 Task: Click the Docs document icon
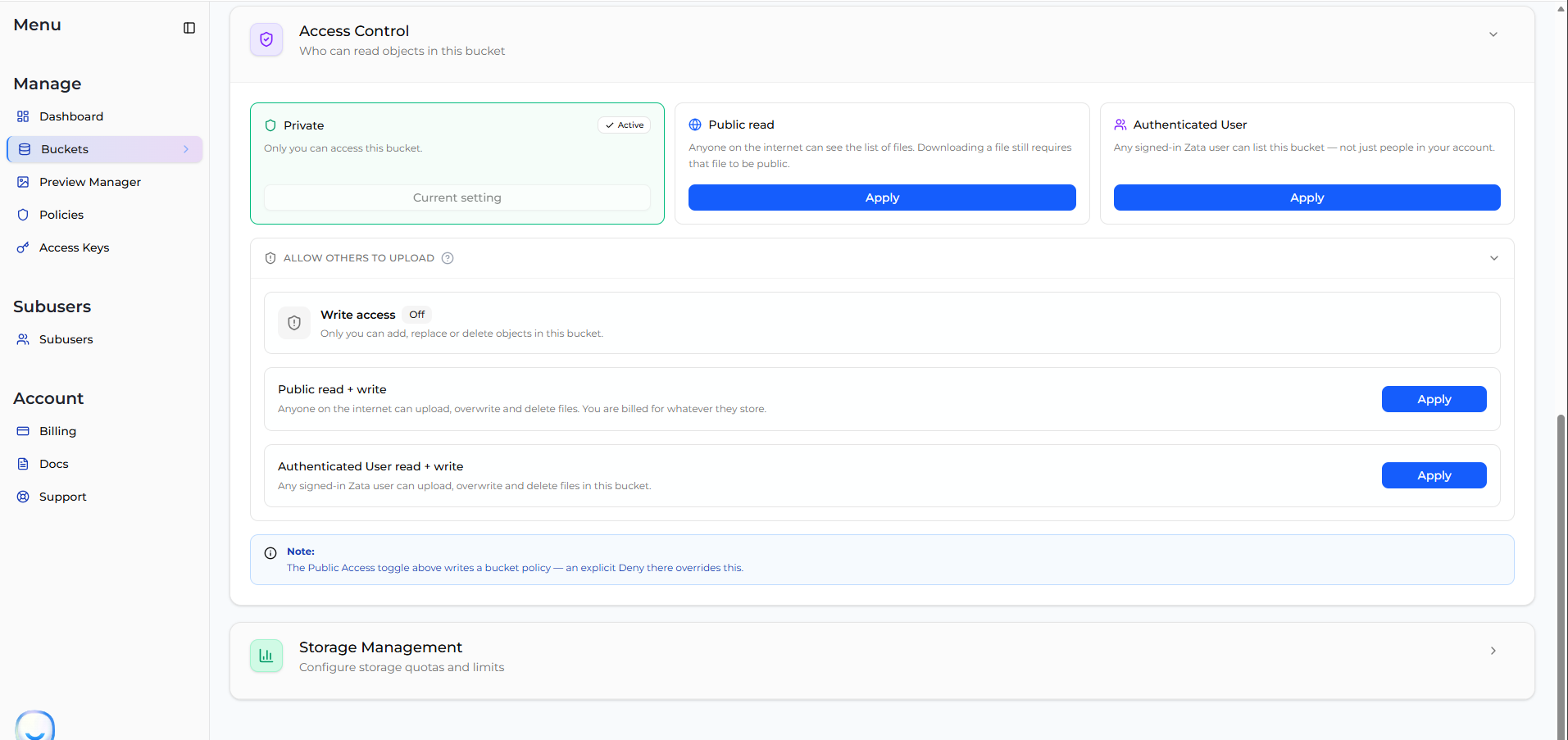[23, 464]
